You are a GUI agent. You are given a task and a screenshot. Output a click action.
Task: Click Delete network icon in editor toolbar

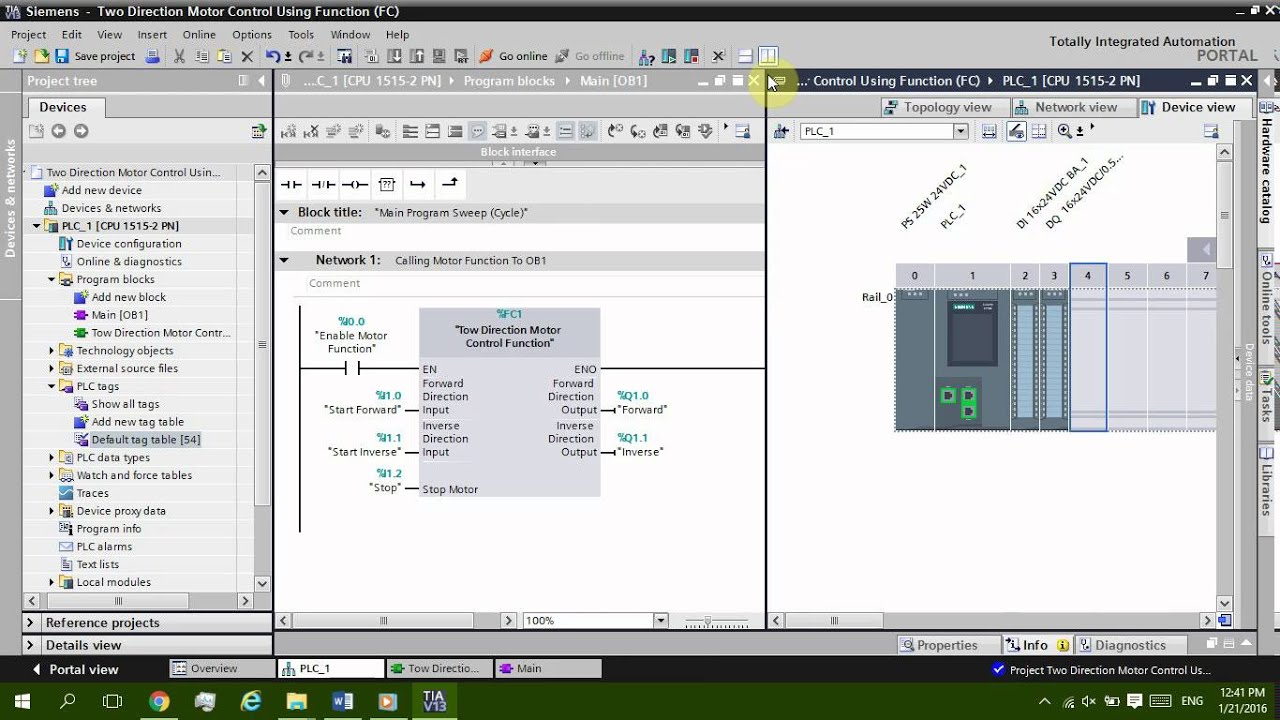pos(312,131)
